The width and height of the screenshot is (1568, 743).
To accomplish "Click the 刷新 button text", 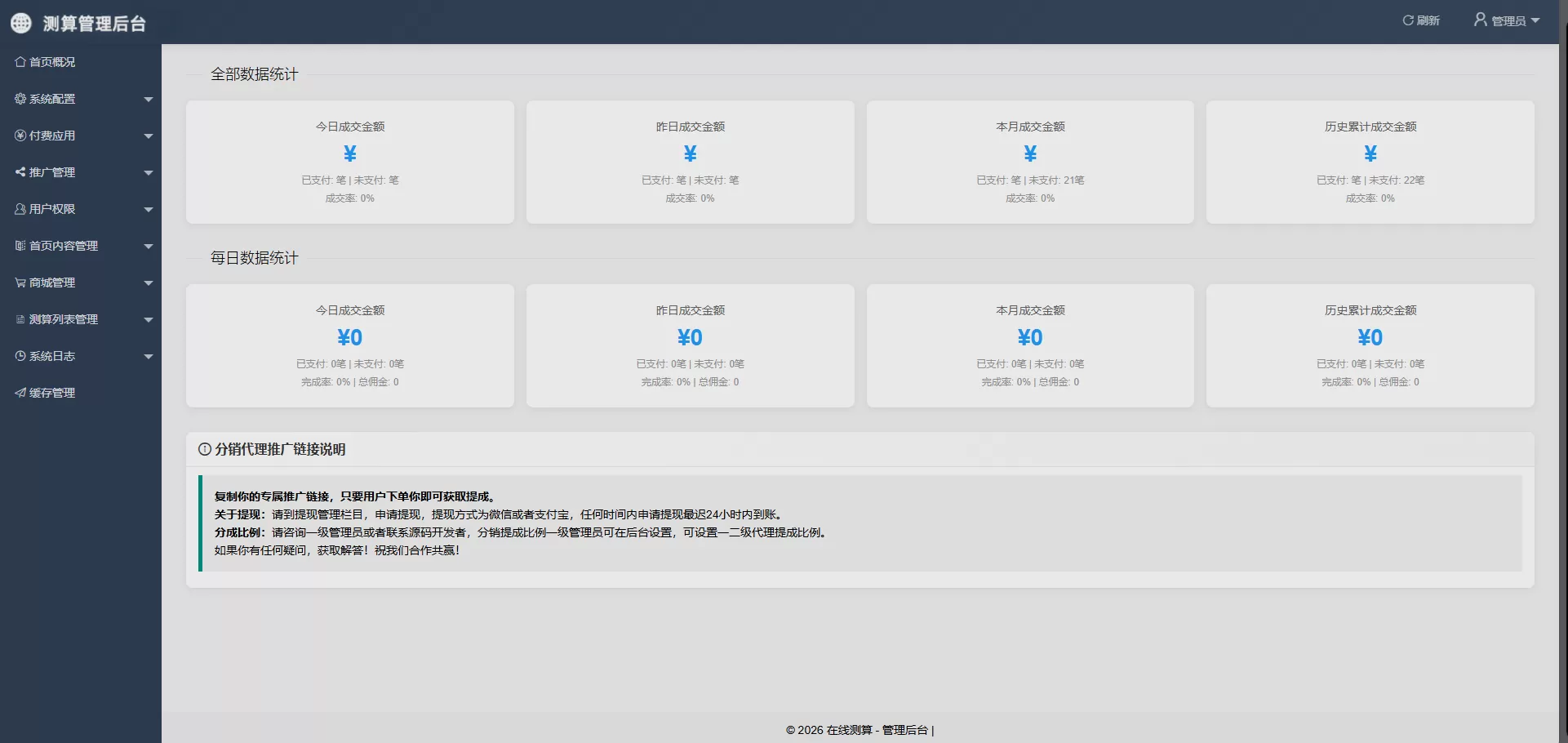I will pyautogui.click(x=1428, y=20).
